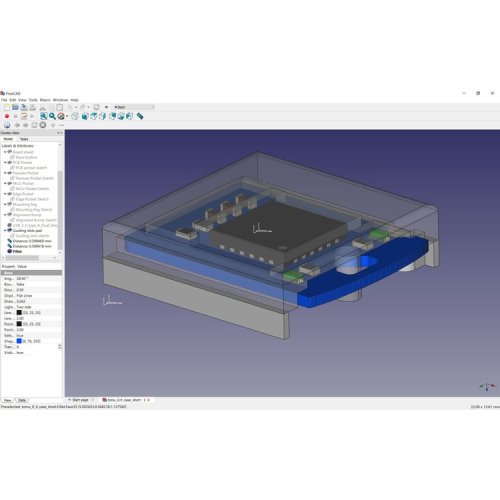
Task: Click the web Home icon
Action: coord(7,125)
